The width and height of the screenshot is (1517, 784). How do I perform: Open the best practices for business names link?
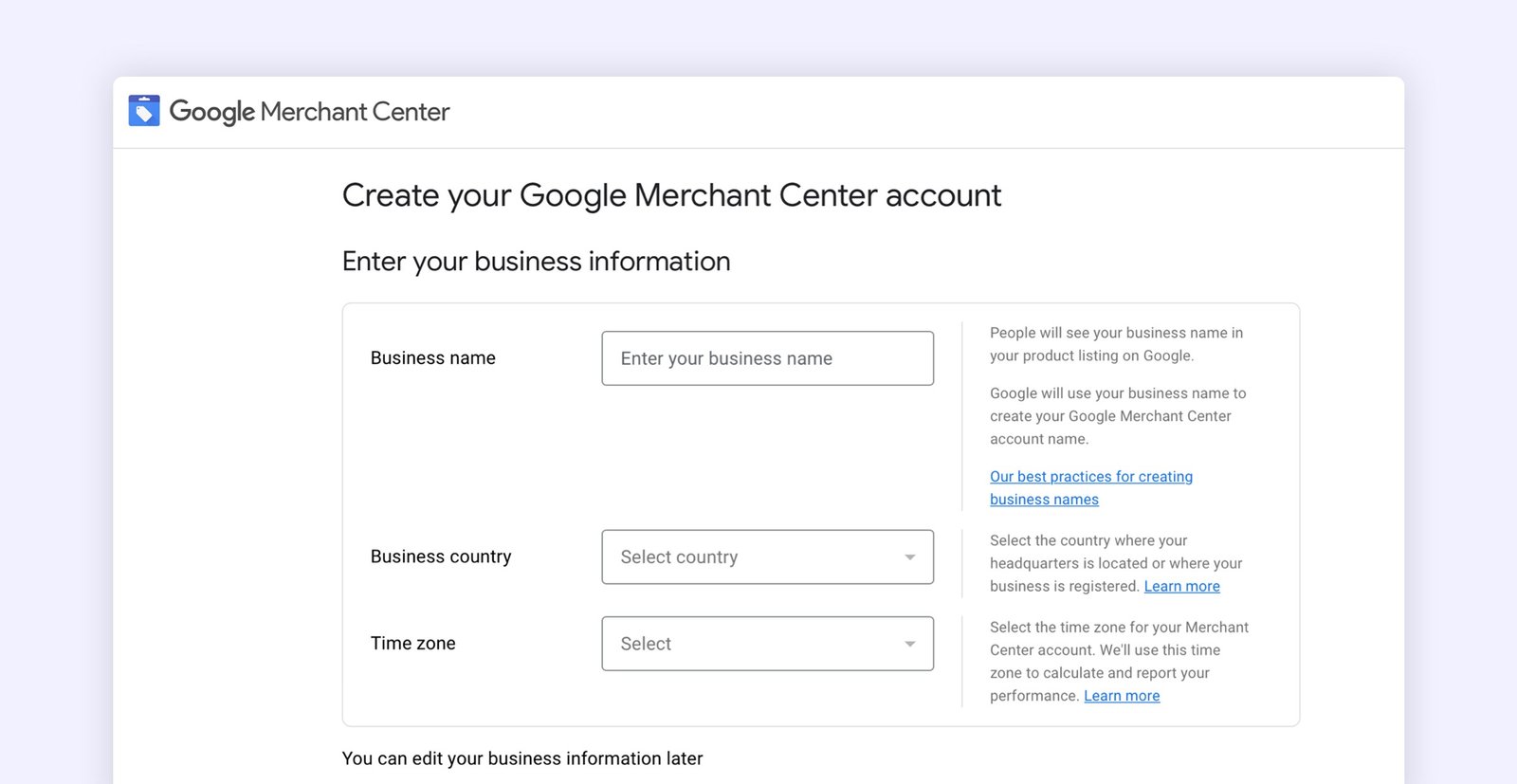pos(1091,488)
